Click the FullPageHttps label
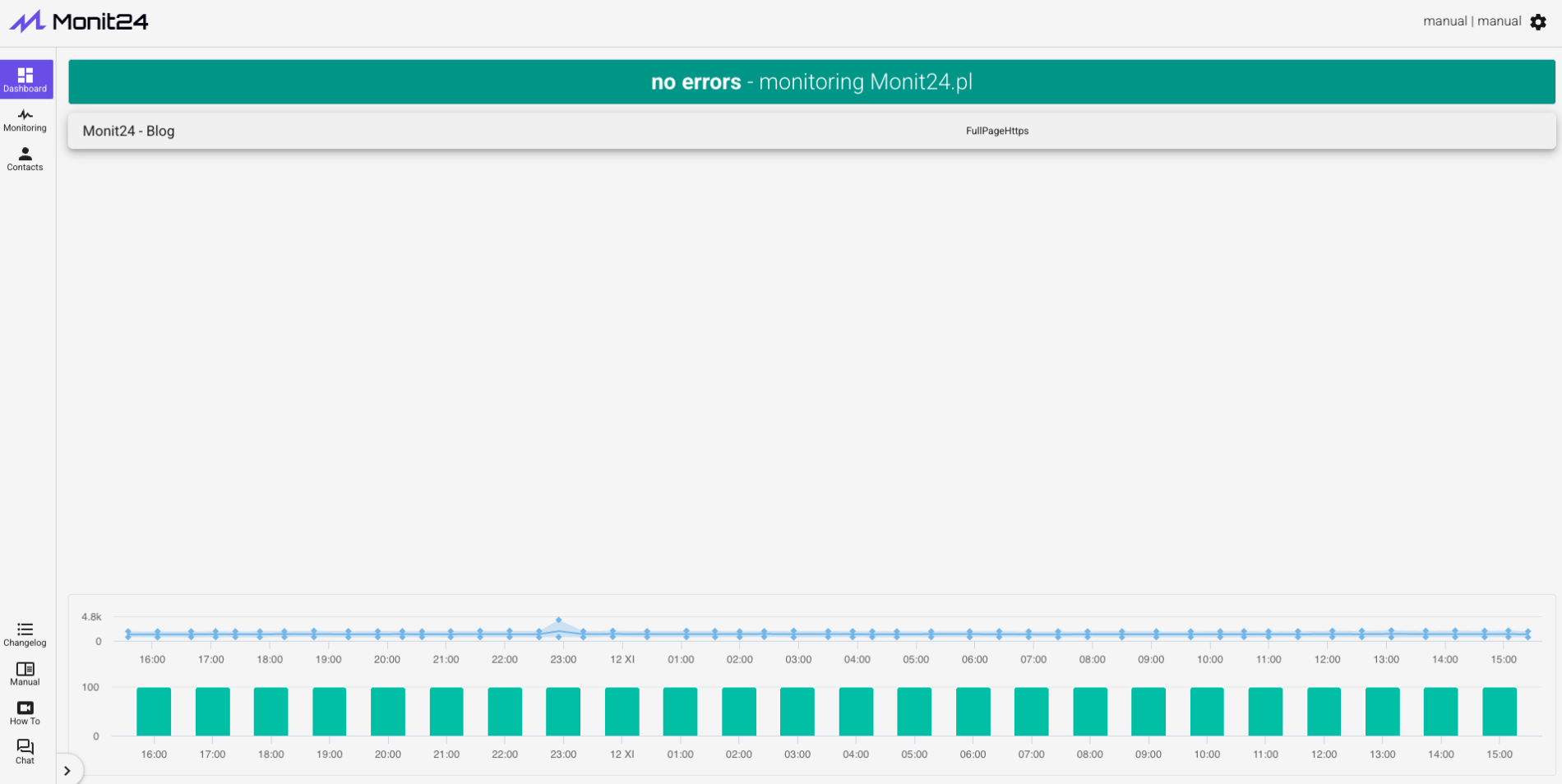Image resolution: width=1562 pixels, height=784 pixels. 996,131
